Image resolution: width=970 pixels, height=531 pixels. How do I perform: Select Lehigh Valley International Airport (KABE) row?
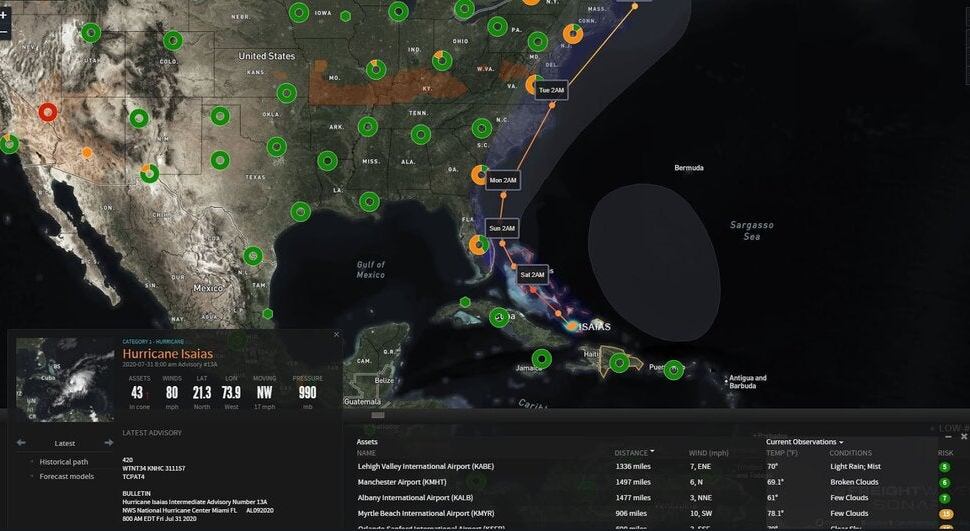tap(656, 467)
